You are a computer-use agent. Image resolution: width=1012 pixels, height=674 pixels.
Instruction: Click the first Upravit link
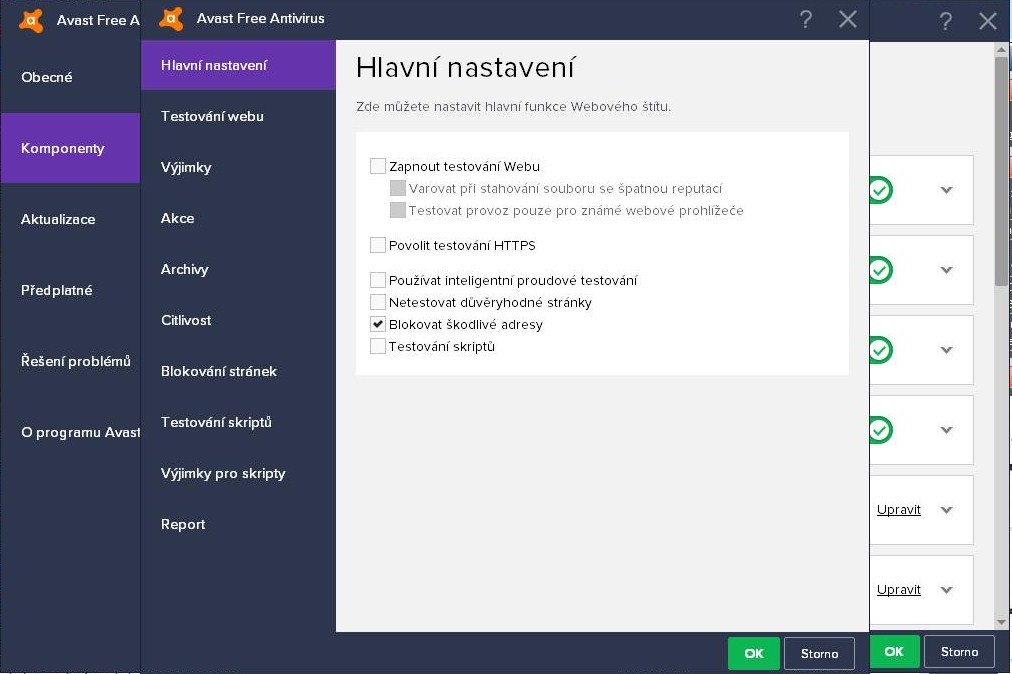tap(898, 509)
